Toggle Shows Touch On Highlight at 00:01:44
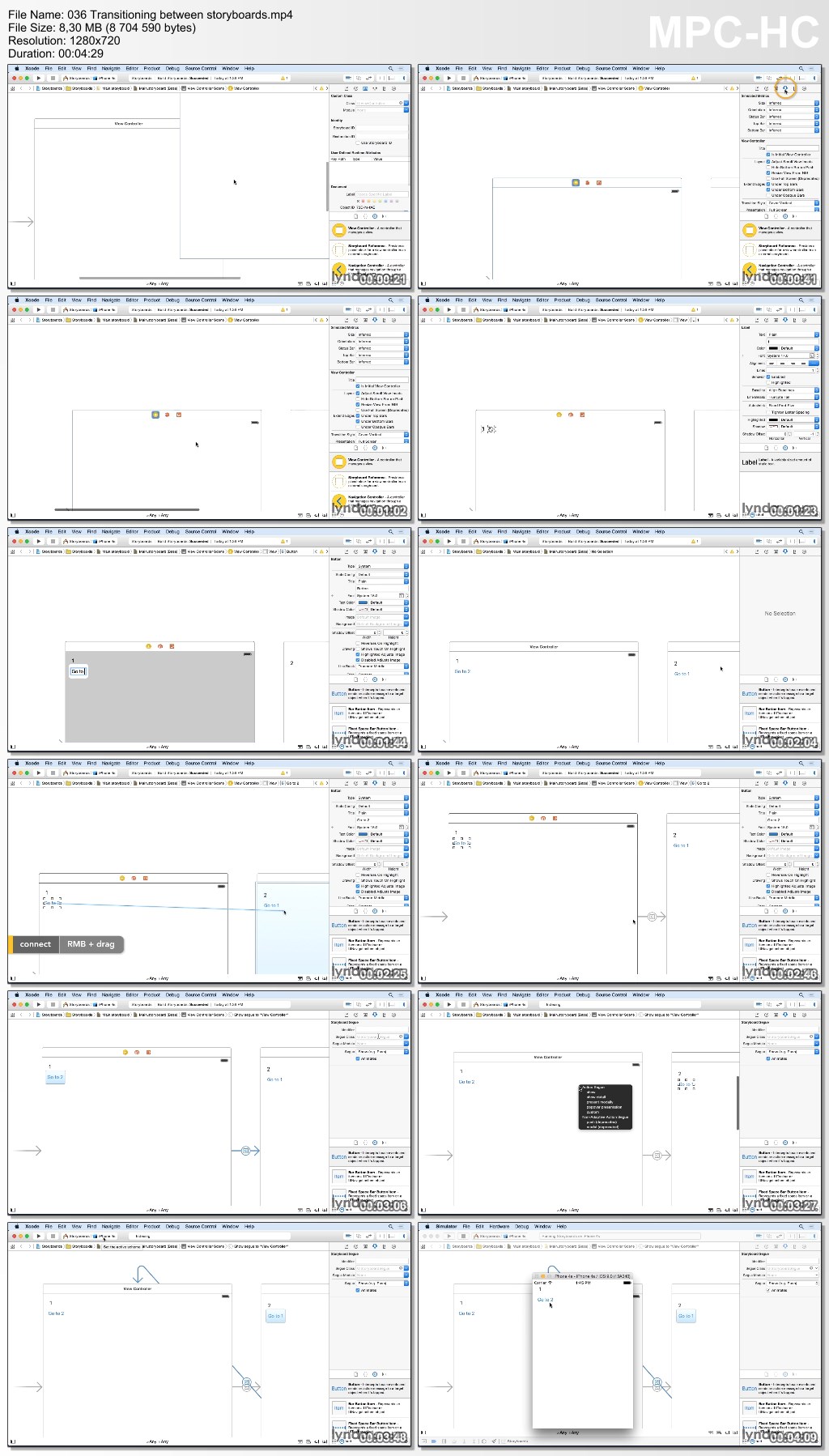Viewport: 829px width, 1456px height. pyautogui.click(x=358, y=649)
